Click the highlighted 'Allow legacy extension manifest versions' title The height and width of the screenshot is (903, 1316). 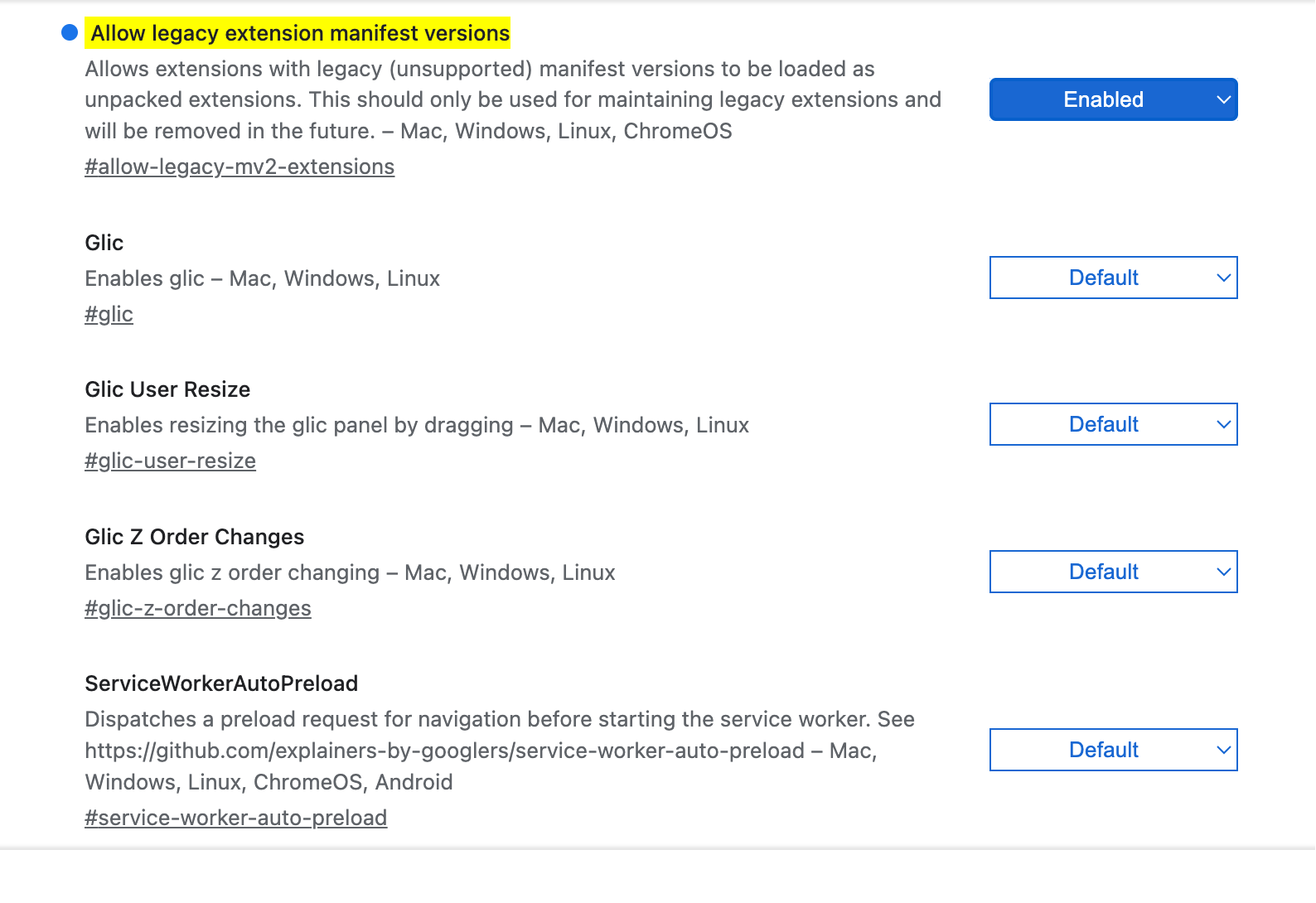coord(300,33)
